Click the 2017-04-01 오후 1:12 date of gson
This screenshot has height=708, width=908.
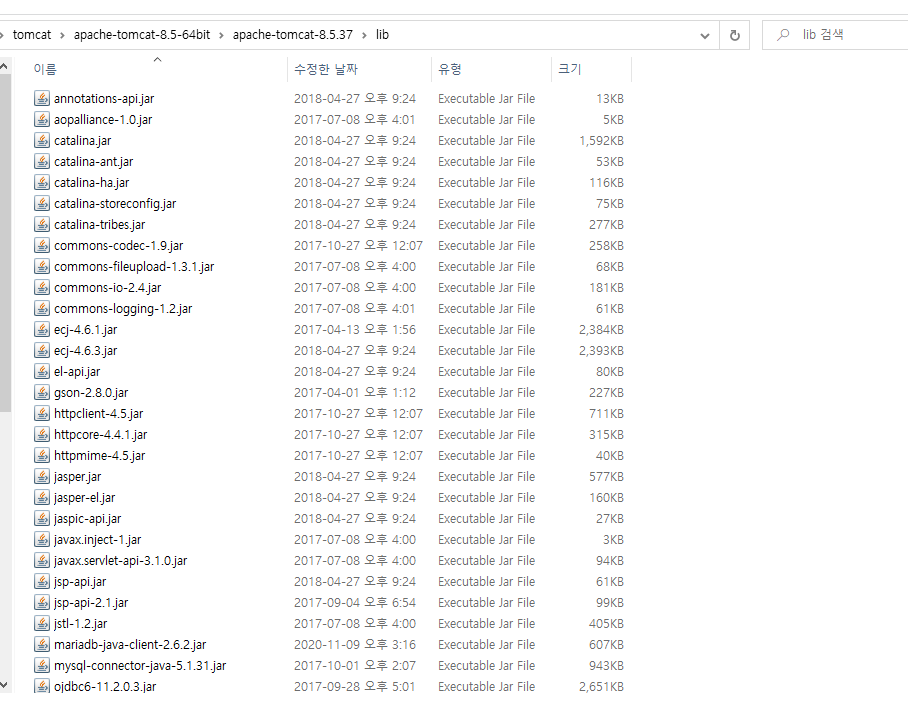[x=354, y=392]
